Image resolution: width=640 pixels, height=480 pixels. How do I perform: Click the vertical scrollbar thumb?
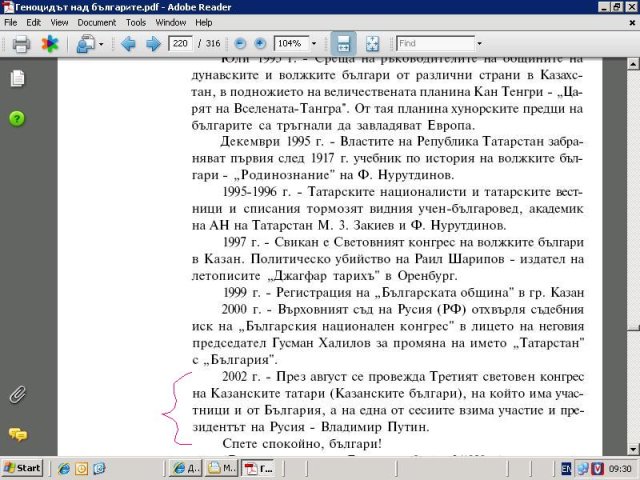(x=633, y=328)
